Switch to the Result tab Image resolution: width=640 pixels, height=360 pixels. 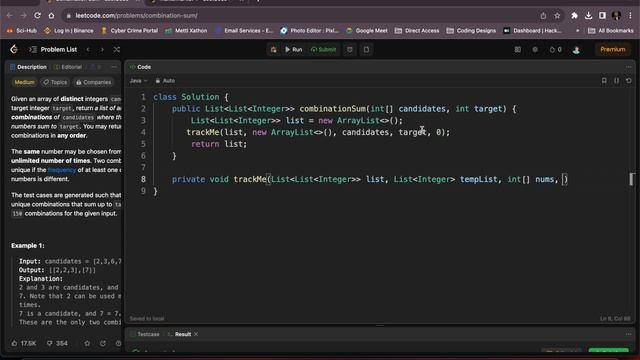point(179,334)
